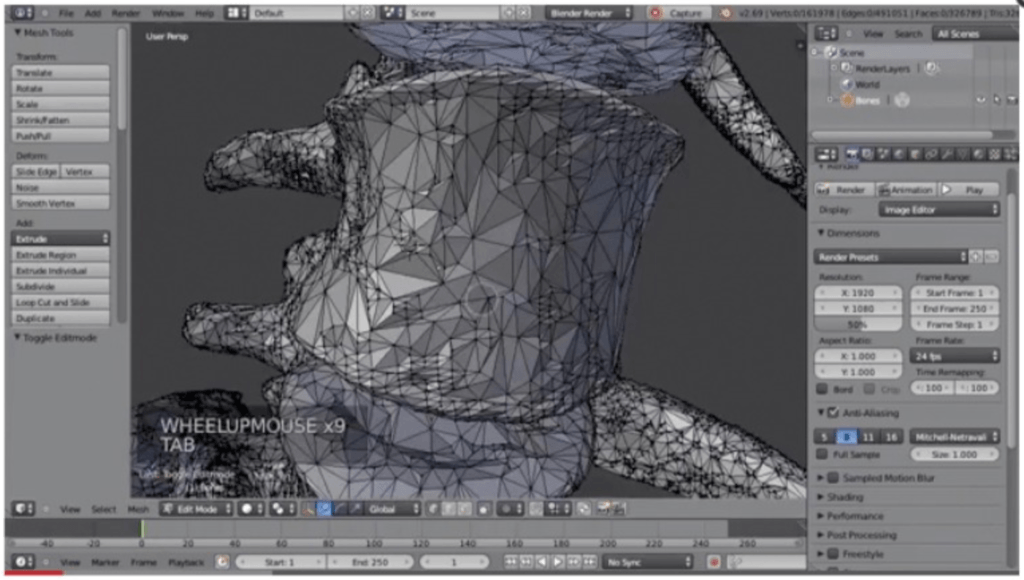The height and width of the screenshot is (580, 1024).
Task: Click the timeline editor type icon
Action: pyautogui.click(x=22, y=562)
